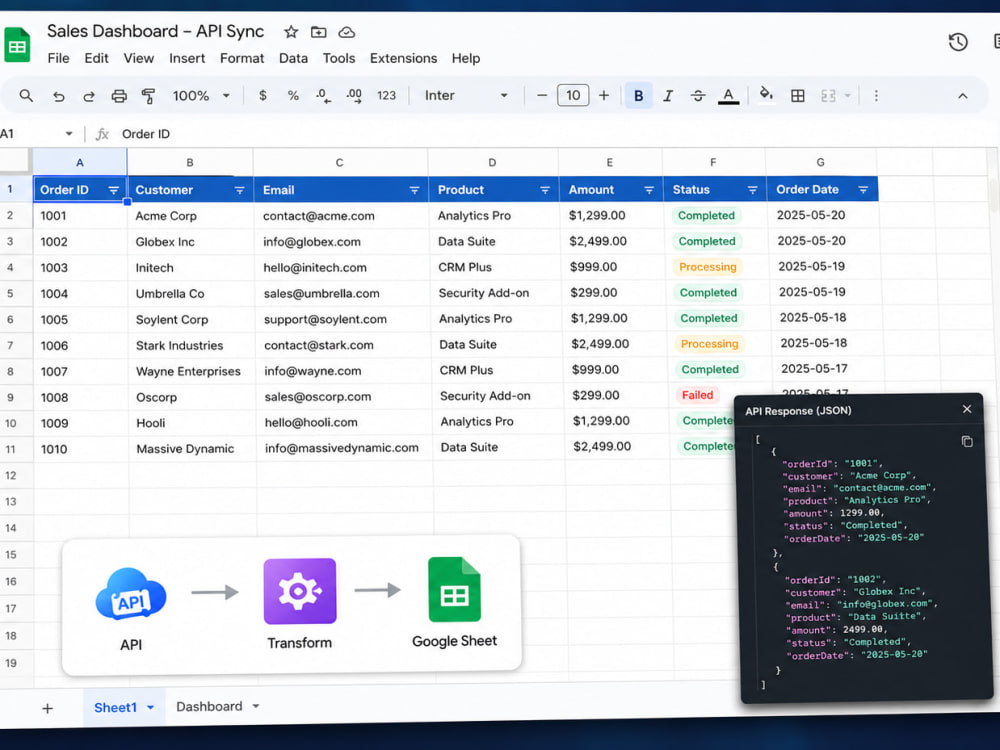Click the Failed status chip for Oscorp
1000x750 pixels.
tap(697, 395)
